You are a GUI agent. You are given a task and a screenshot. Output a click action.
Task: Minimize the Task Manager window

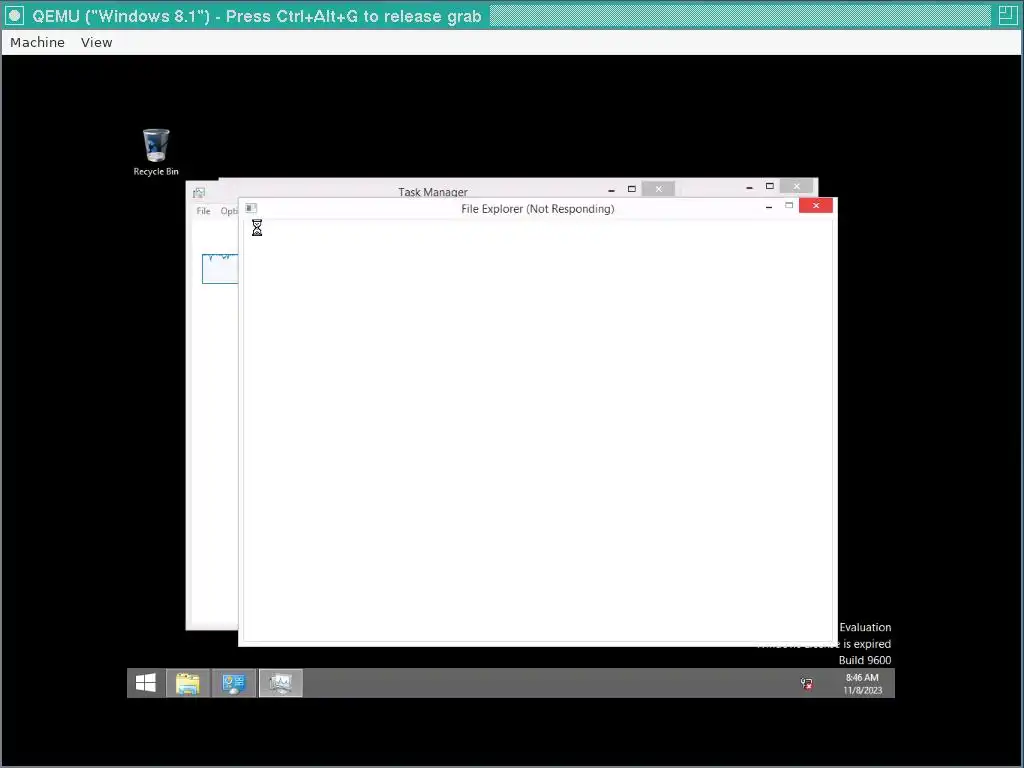tap(611, 189)
